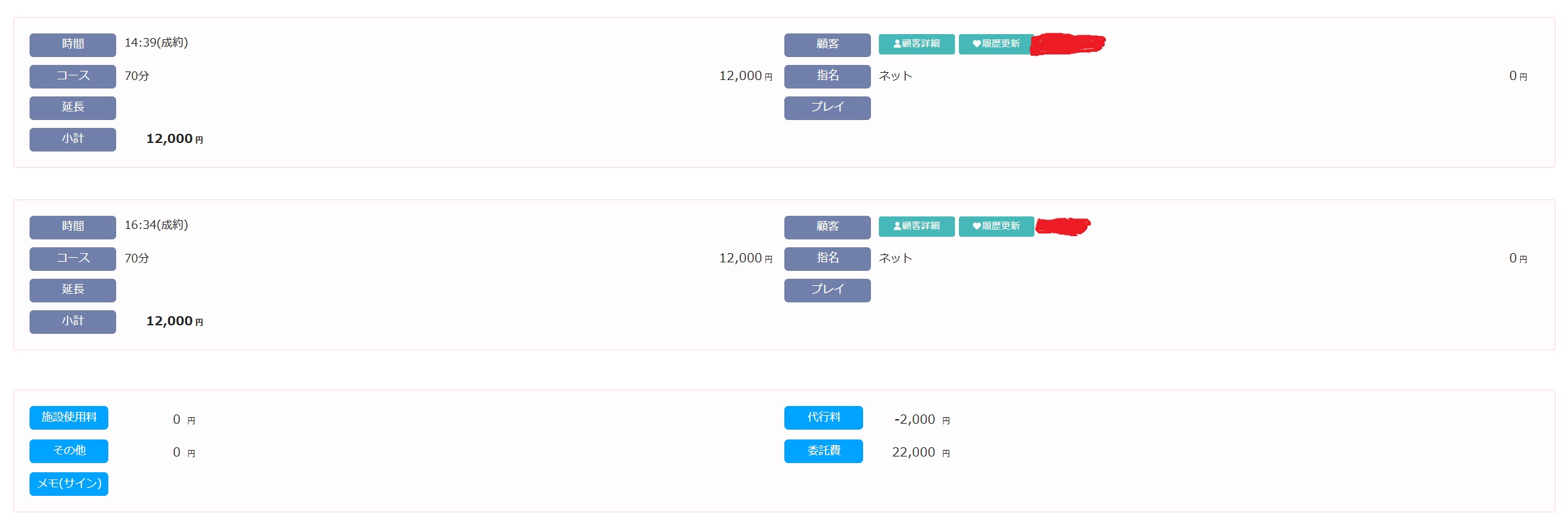Viewport: 1568px width, 528px height.
Task: Click the heart icon in first 履歴更新
Action: pyautogui.click(x=977, y=44)
